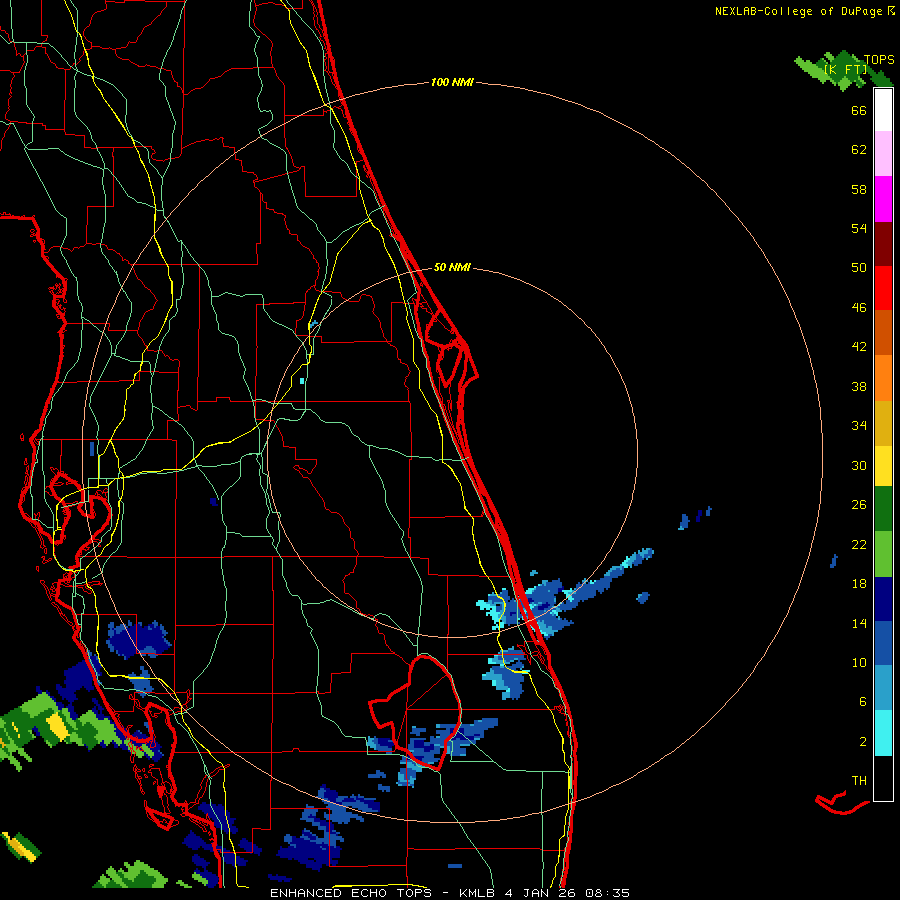The height and width of the screenshot is (900, 900).
Task: Click the "K FT" units label
Action: [845, 70]
